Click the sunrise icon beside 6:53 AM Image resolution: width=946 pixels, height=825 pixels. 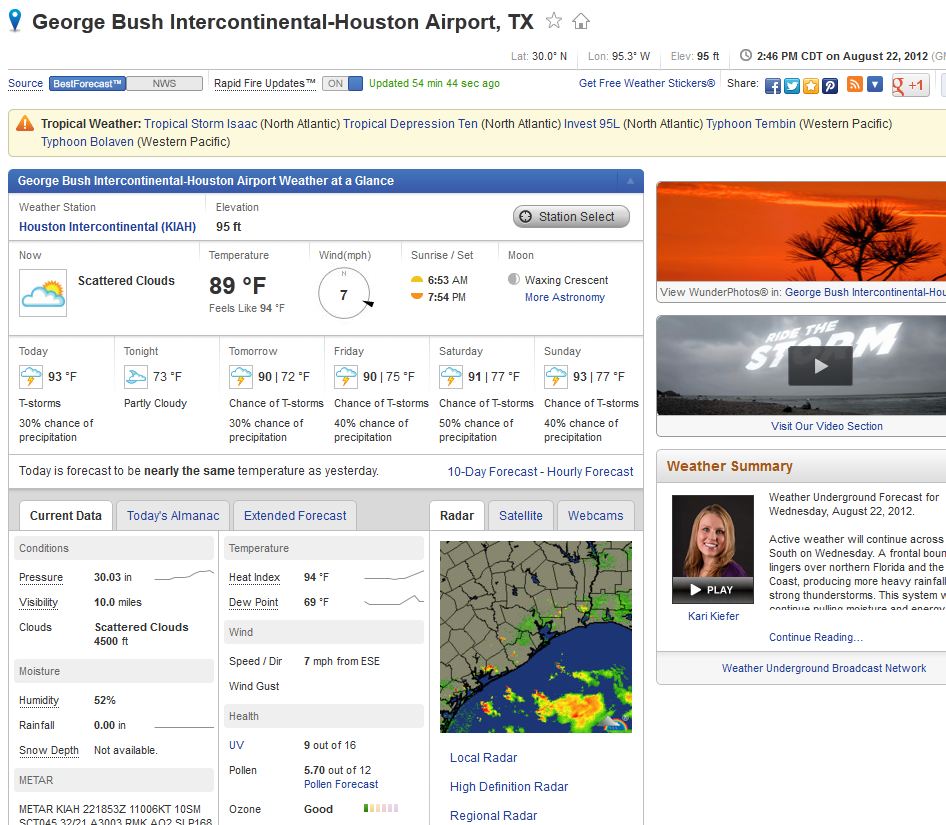click(416, 280)
